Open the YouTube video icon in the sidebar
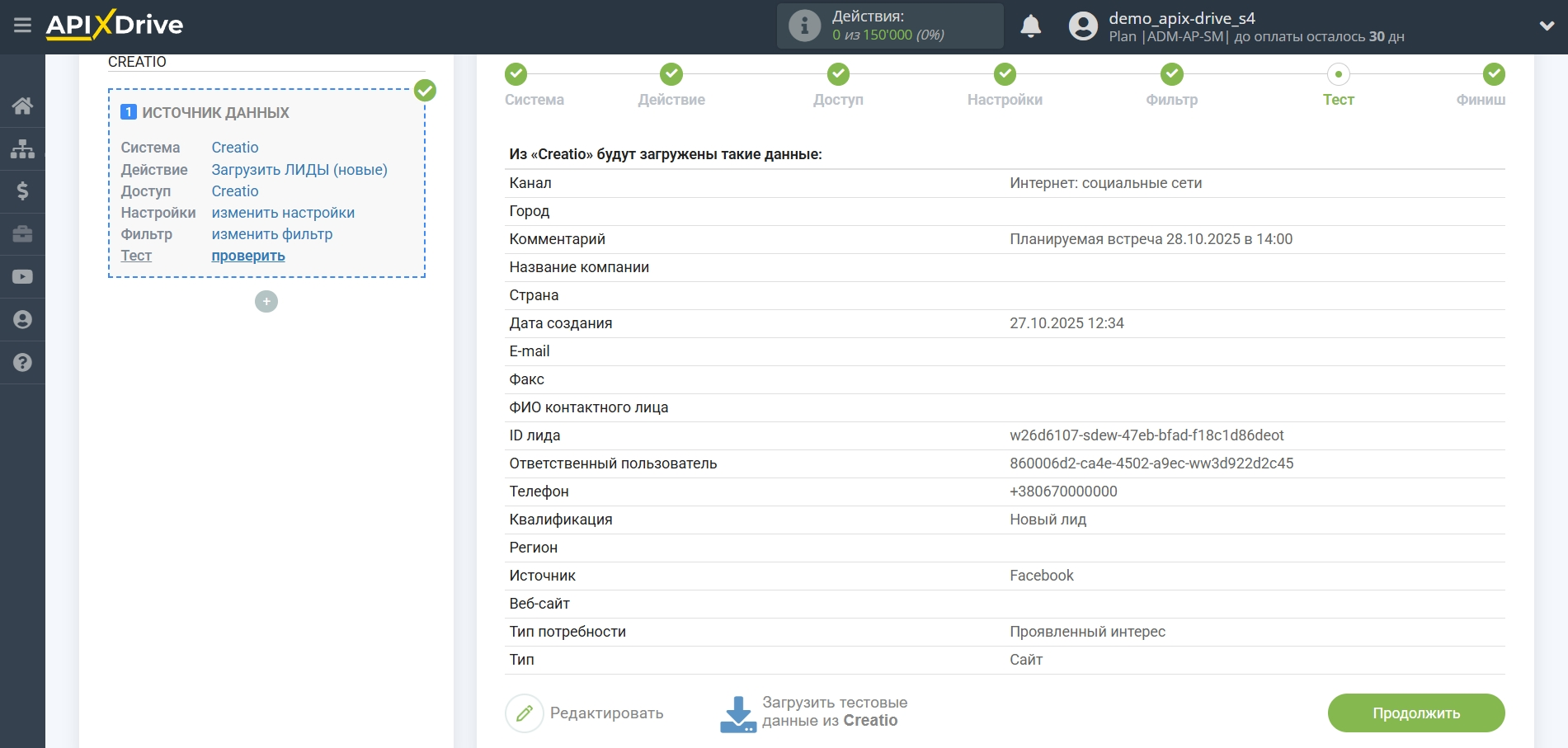Image resolution: width=1568 pixels, height=748 pixels. pos(22,277)
